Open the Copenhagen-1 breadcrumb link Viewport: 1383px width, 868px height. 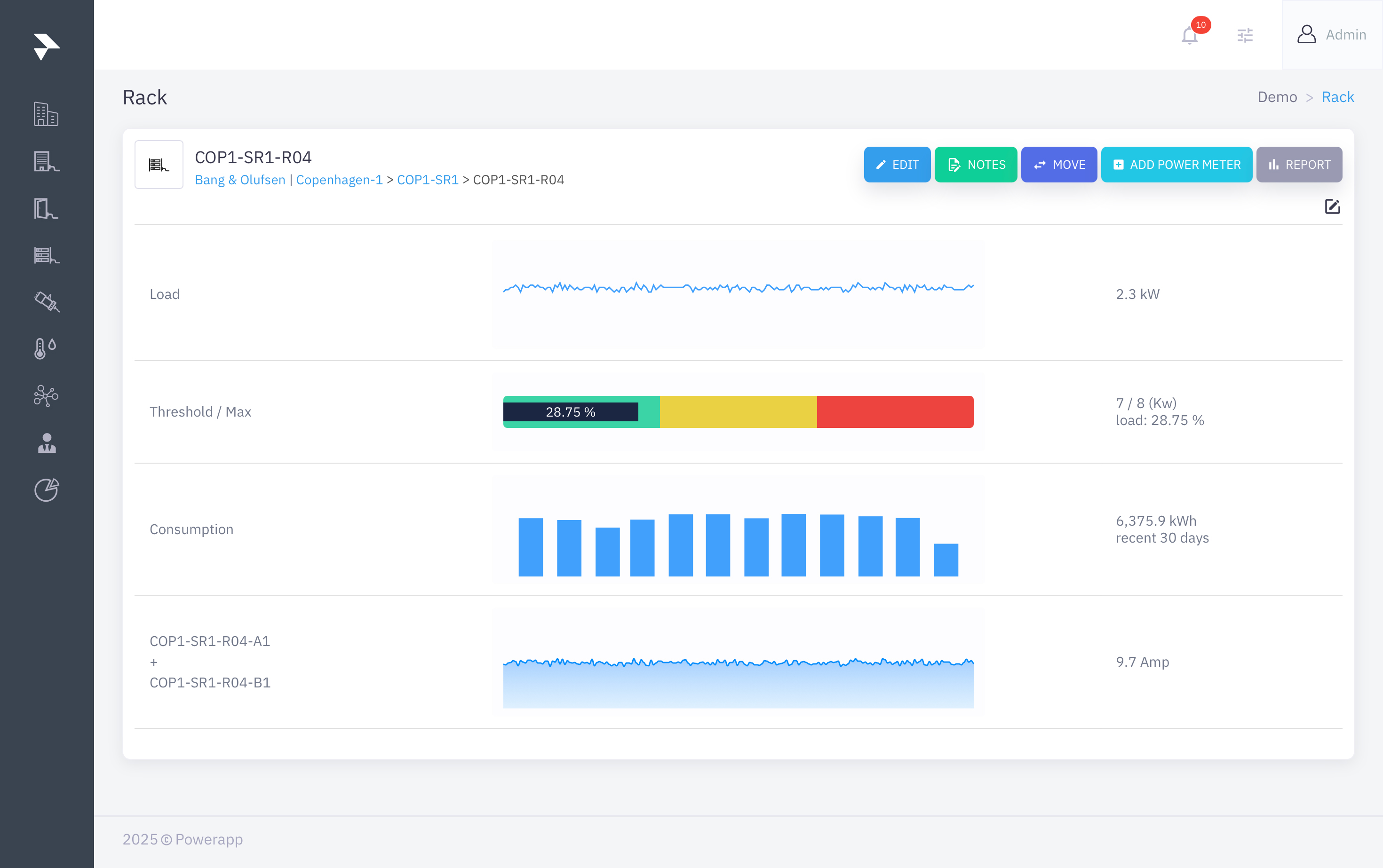[339, 180]
